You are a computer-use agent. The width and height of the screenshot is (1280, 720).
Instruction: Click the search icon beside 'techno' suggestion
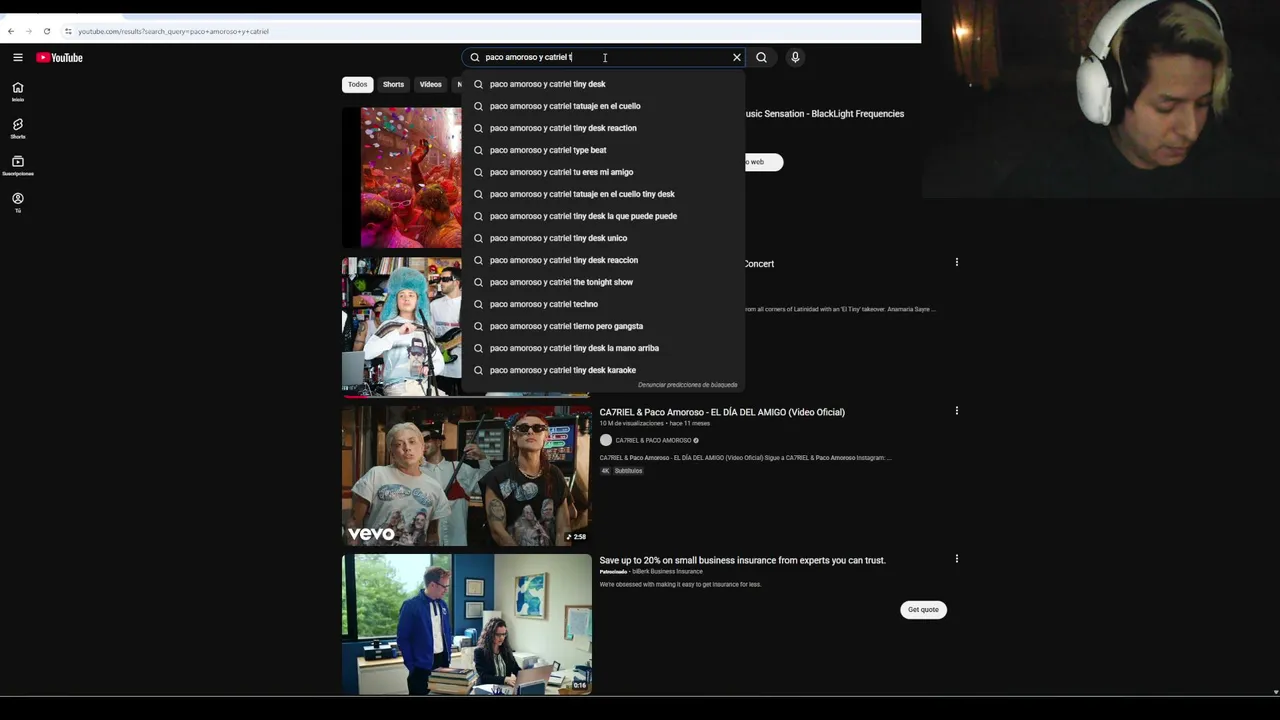pyautogui.click(x=478, y=304)
